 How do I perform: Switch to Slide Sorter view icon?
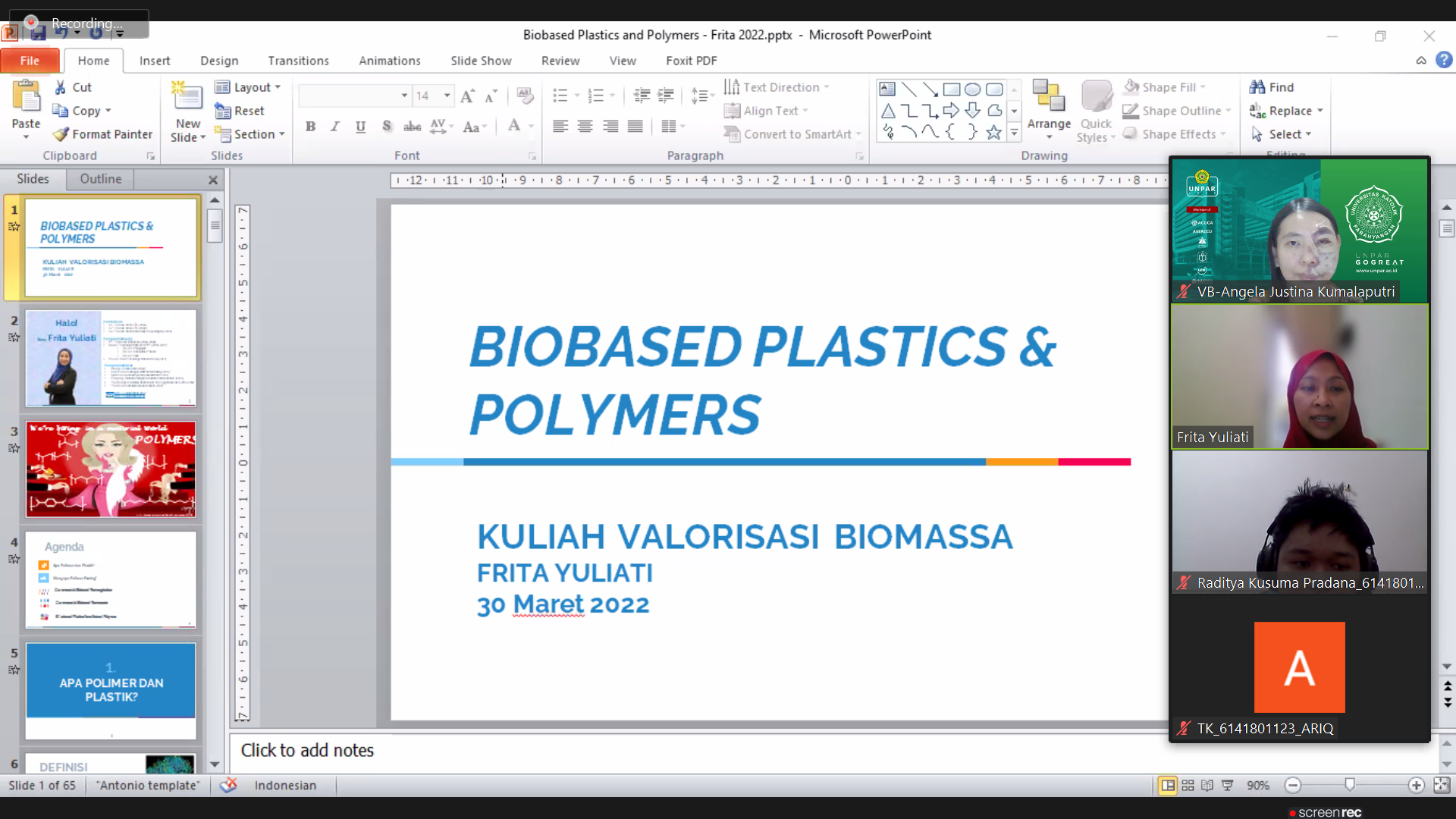click(1188, 786)
